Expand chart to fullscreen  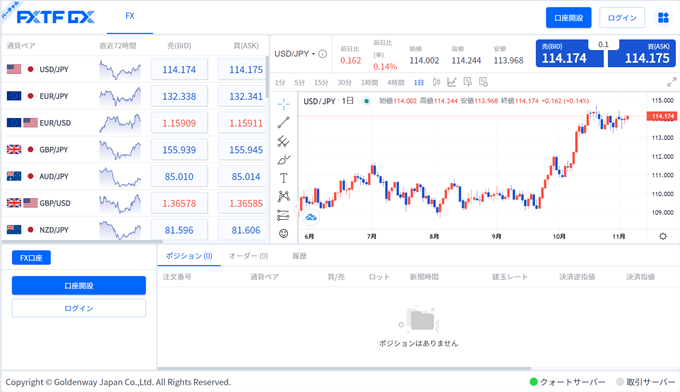click(672, 82)
